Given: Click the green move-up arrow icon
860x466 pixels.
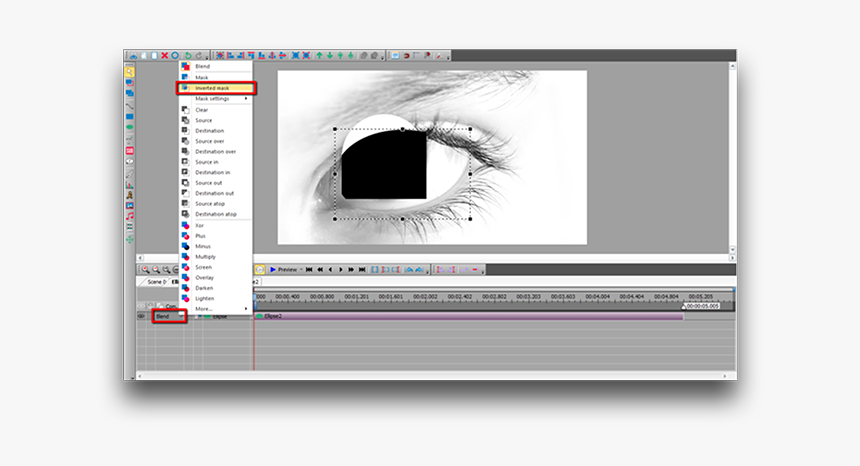Looking at the screenshot, I should (320, 56).
